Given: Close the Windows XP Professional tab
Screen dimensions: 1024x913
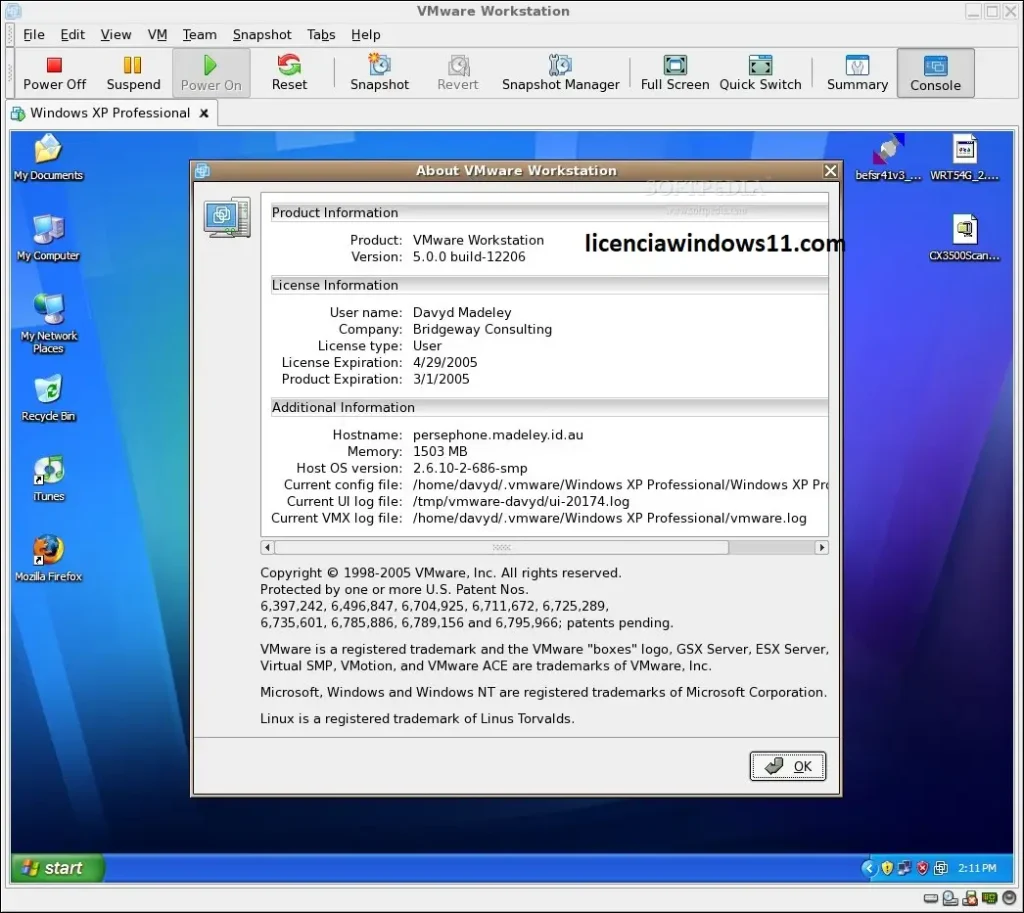Looking at the screenshot, I should tap(204, 113).
